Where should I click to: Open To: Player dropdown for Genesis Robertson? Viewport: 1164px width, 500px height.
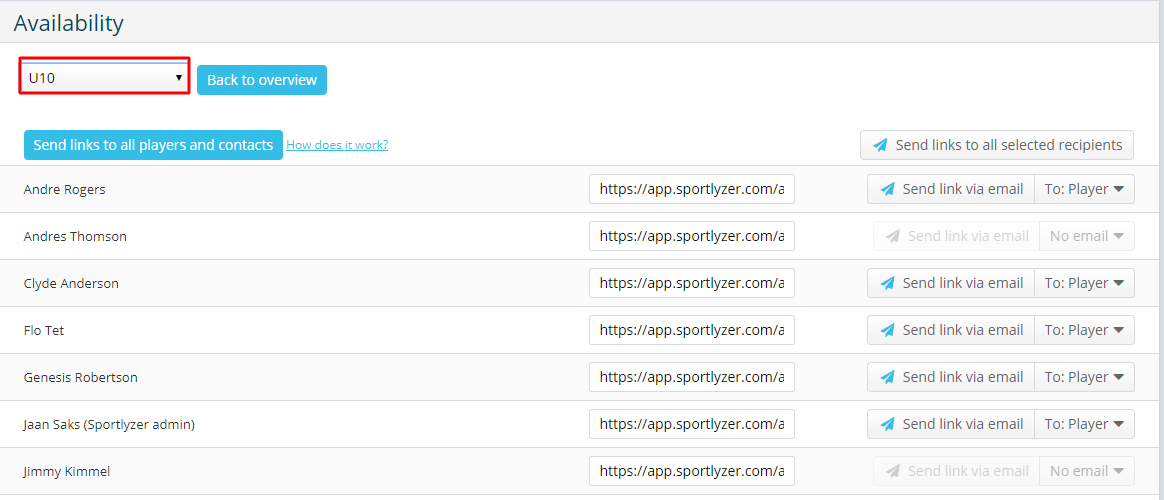tap(1084, 377)
